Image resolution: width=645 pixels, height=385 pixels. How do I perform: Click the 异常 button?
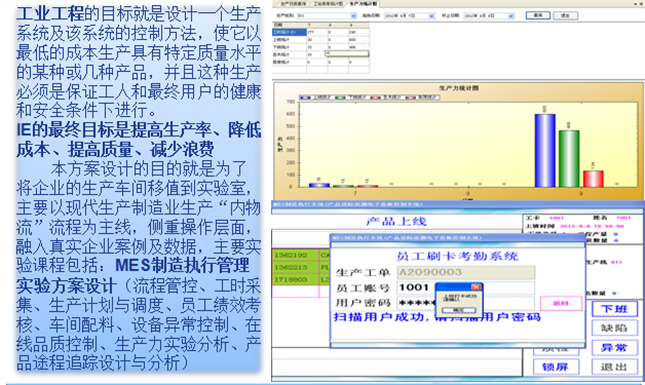(614, 348)
